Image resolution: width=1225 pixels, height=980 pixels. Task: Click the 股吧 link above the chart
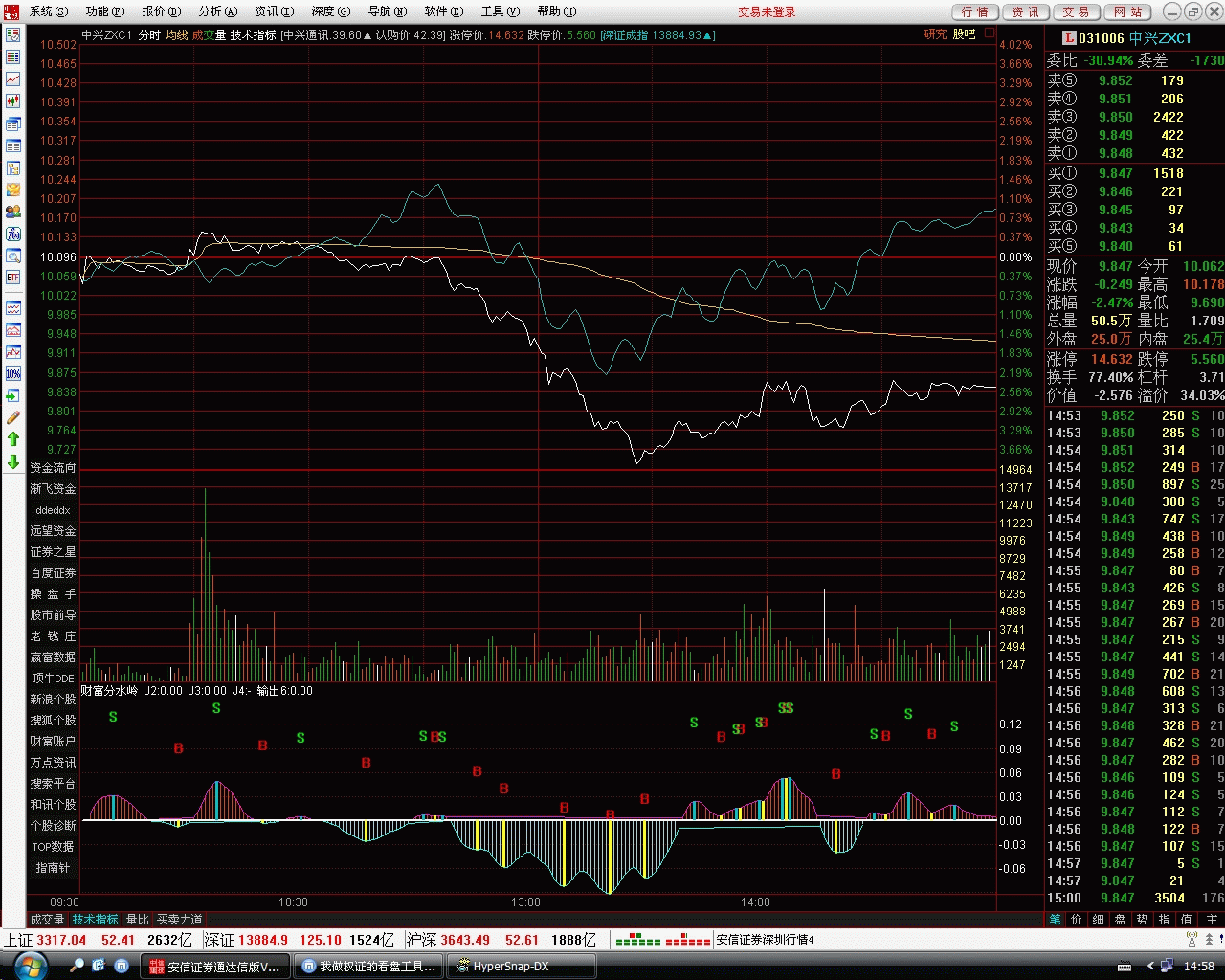pyautogui.click(x=964, y=34)
